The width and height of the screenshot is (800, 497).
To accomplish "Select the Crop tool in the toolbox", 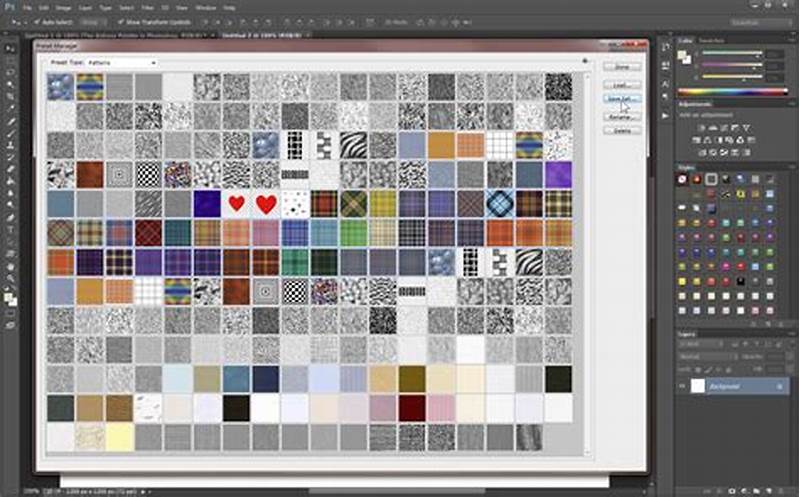I will pyautogui.click(x=10, y=97).
